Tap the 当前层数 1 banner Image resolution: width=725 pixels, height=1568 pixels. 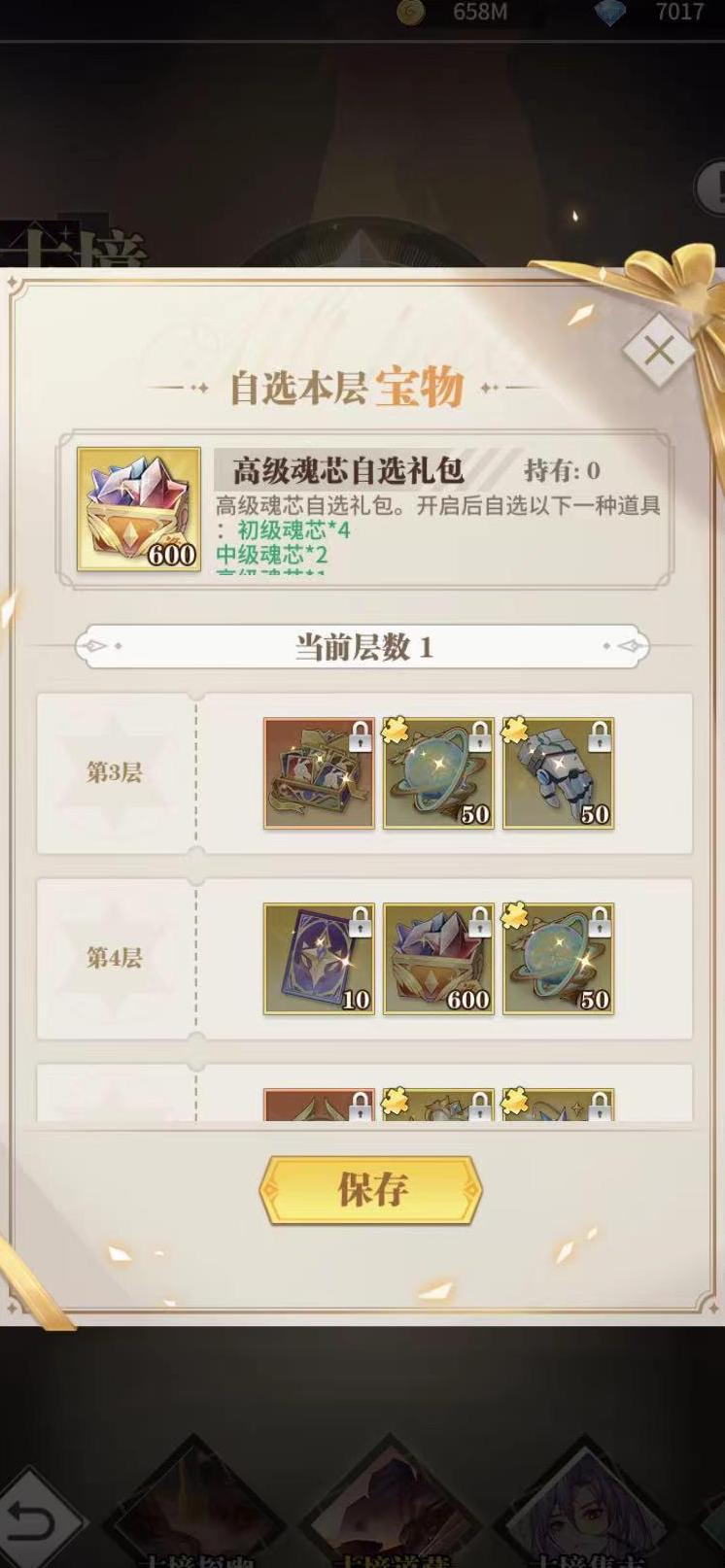pyautogui.click(x=362, y=647)
